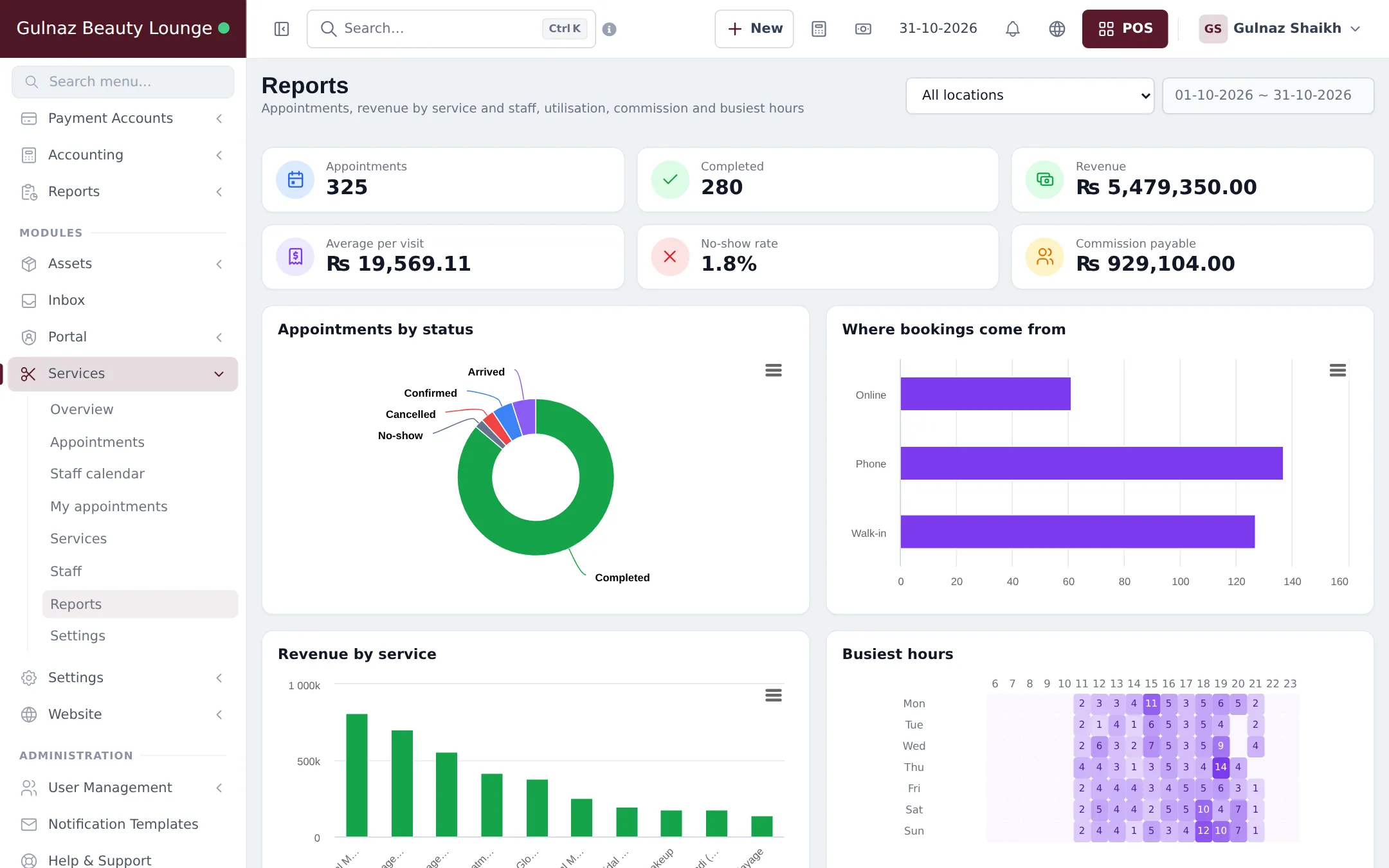
Task: Open the calculator icon in top bar
Action: (819, 29)
